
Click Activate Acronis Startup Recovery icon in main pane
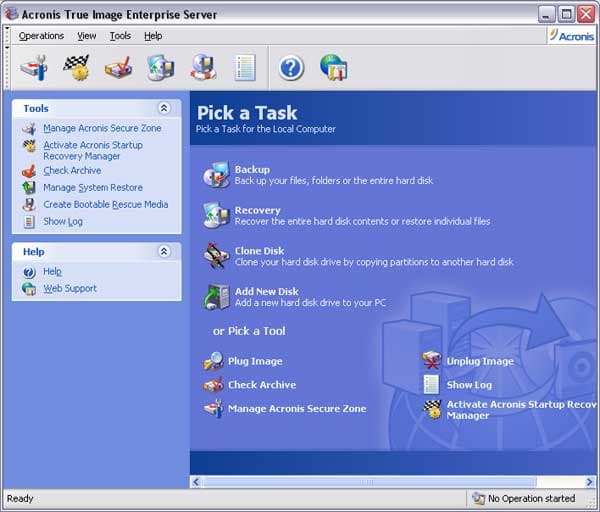click(x=432, y=409)
